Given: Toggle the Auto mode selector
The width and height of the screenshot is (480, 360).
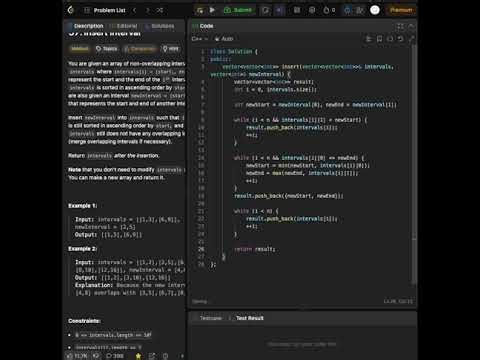Looking at the screenshot, I should pyautogui.click(x=224, y=39).
